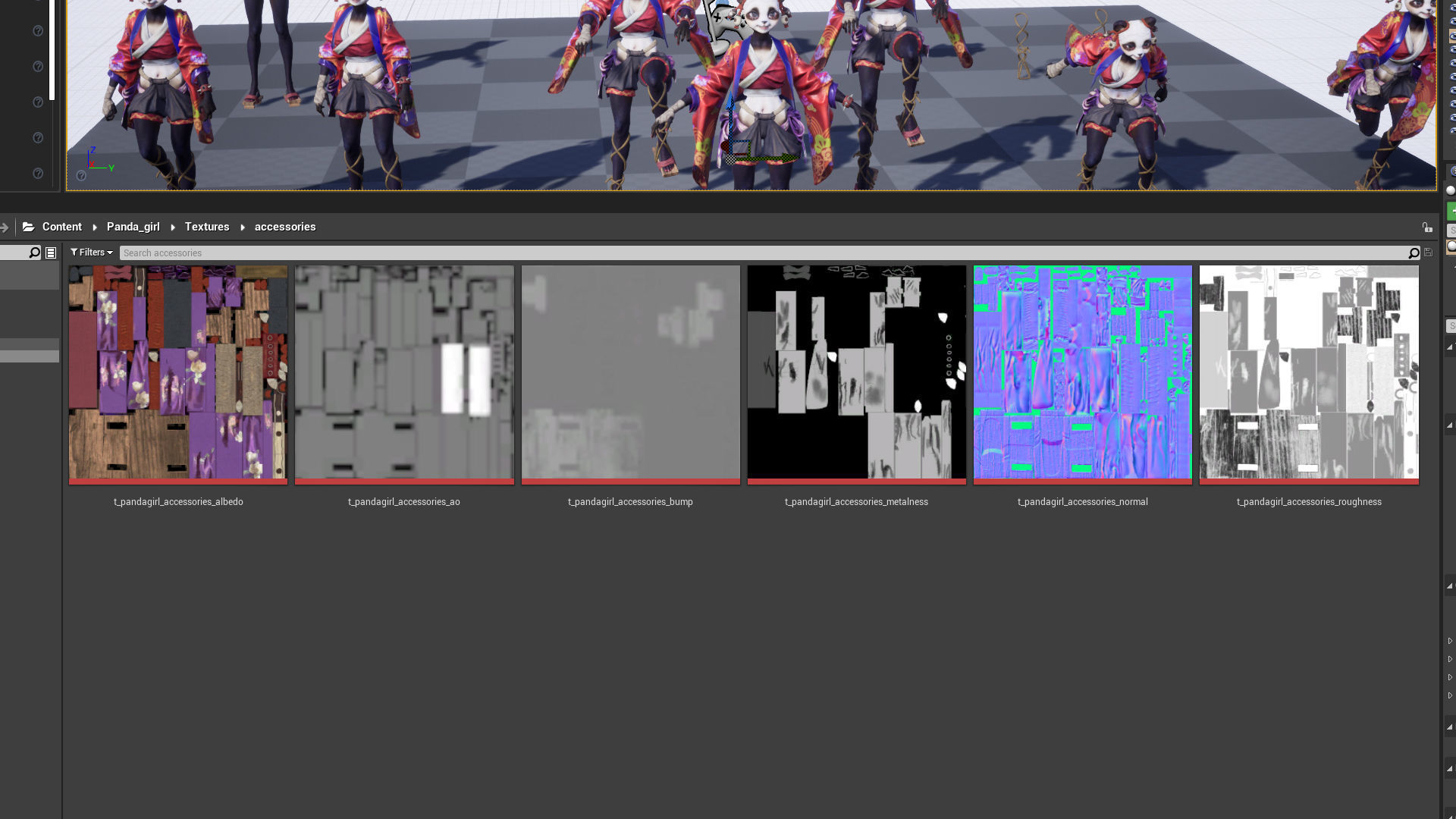The image size is (1456, 819).
Task: Click the bottom help question mark icon
Action: tap(38, 174)
